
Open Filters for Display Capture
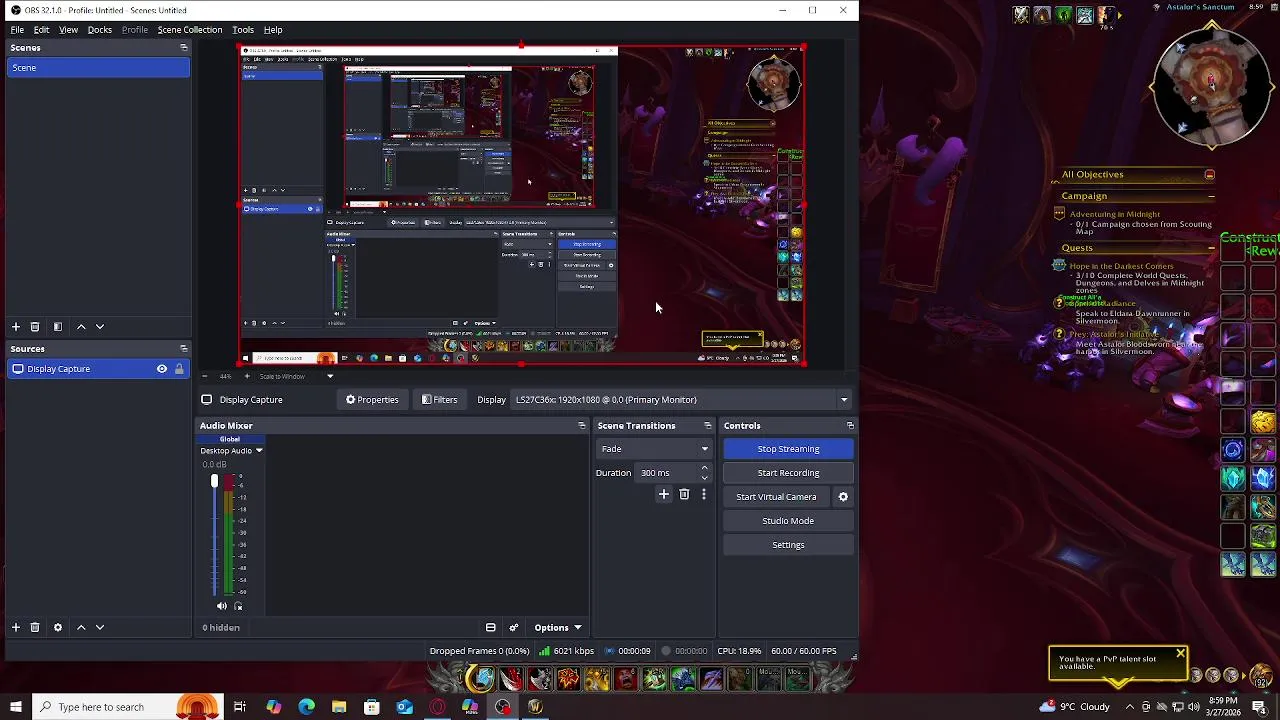tap(439, 400)
